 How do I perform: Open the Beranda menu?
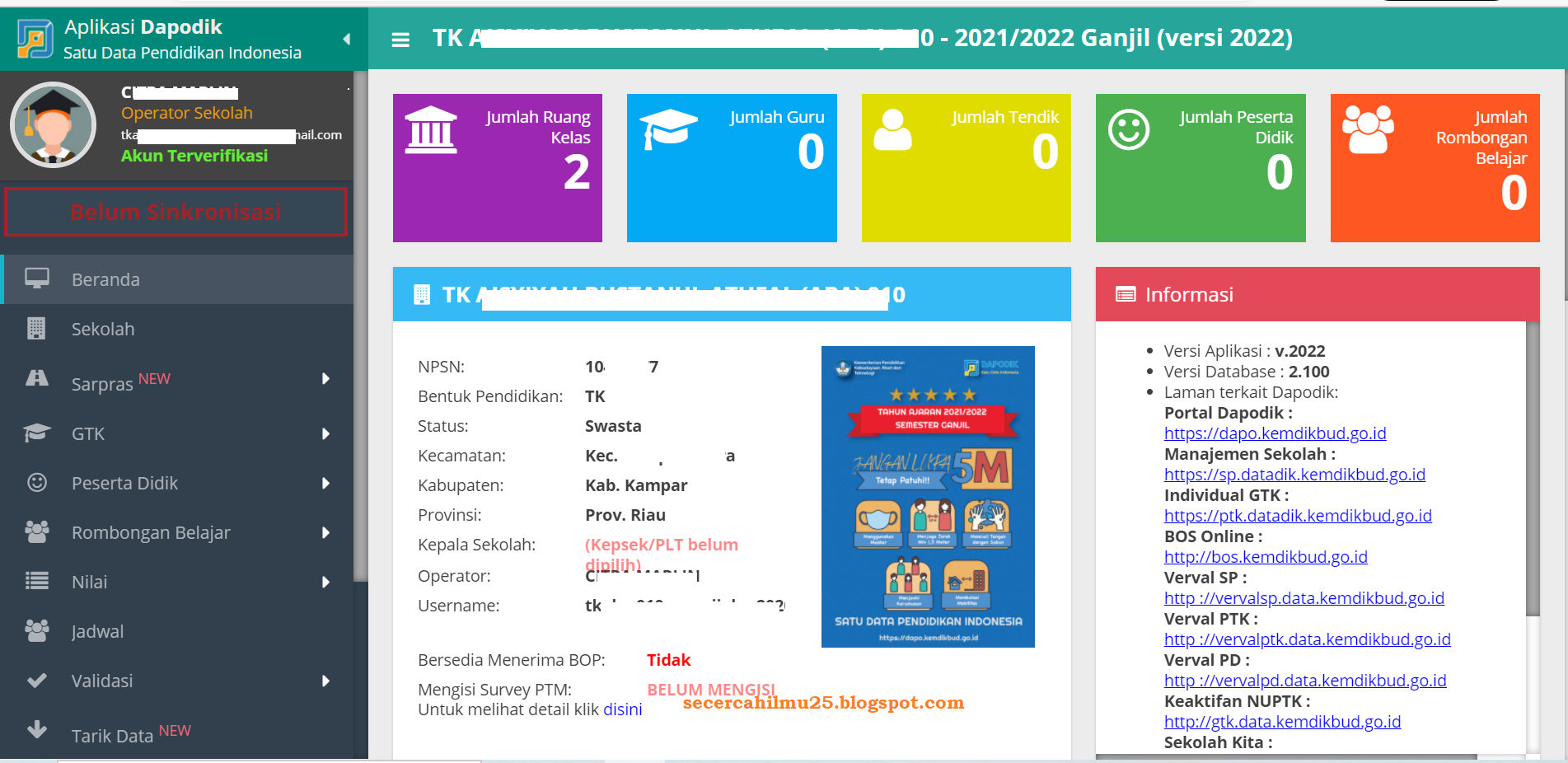tap(177, 279)
